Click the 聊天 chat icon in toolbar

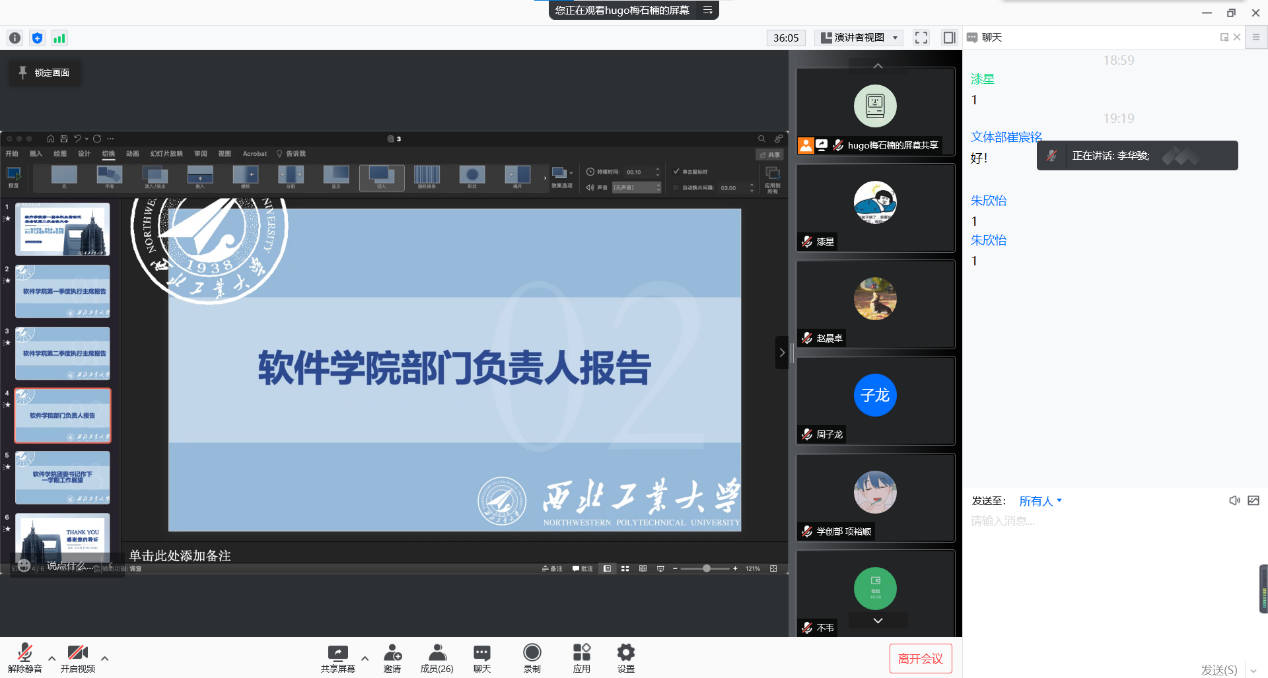[482, 657]
